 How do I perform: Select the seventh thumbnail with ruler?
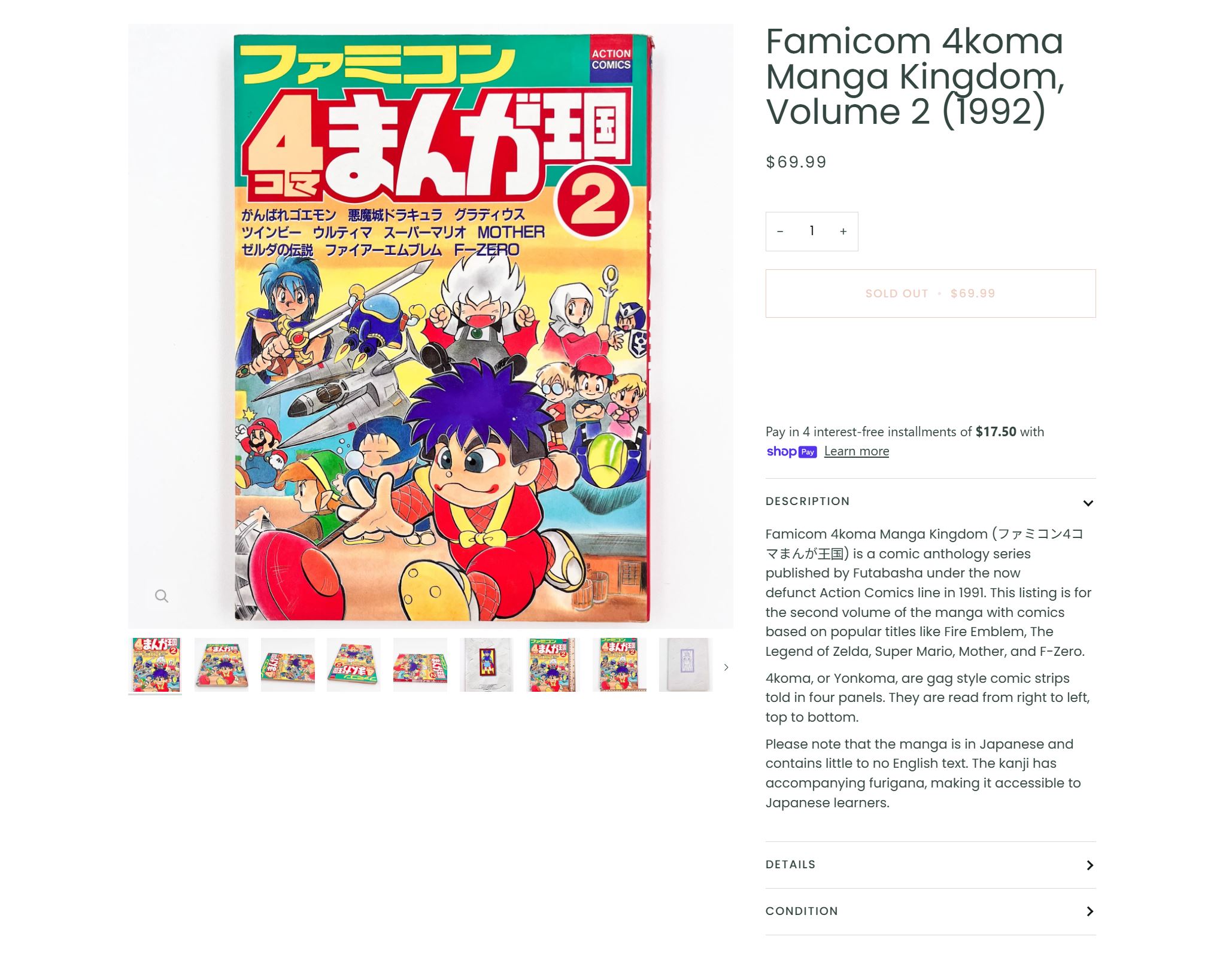click(553, 665)
